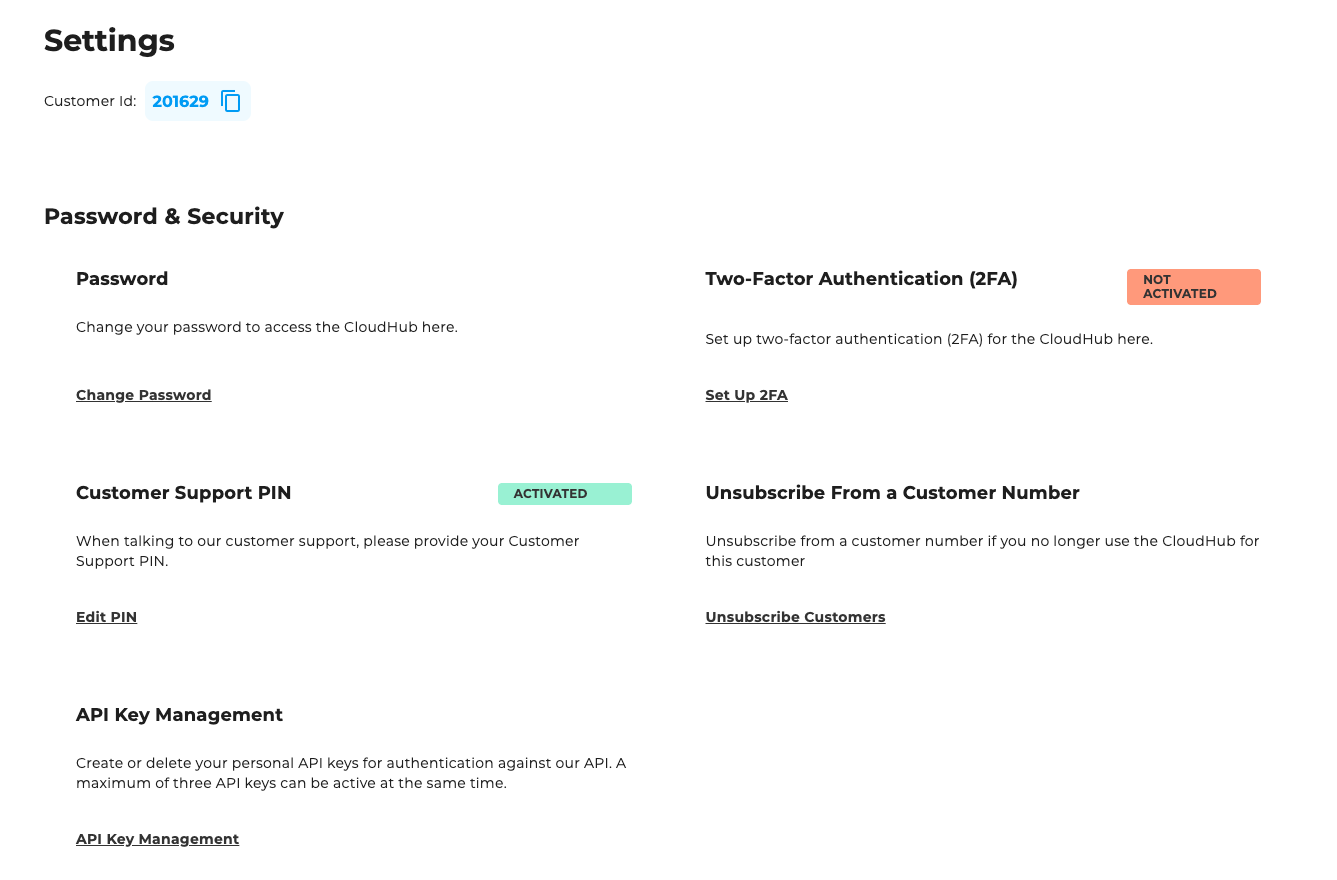Click the Customer Id label text
Viewport: 1337px width, 880px height.
pyautogui.click(x=90, y=101)
